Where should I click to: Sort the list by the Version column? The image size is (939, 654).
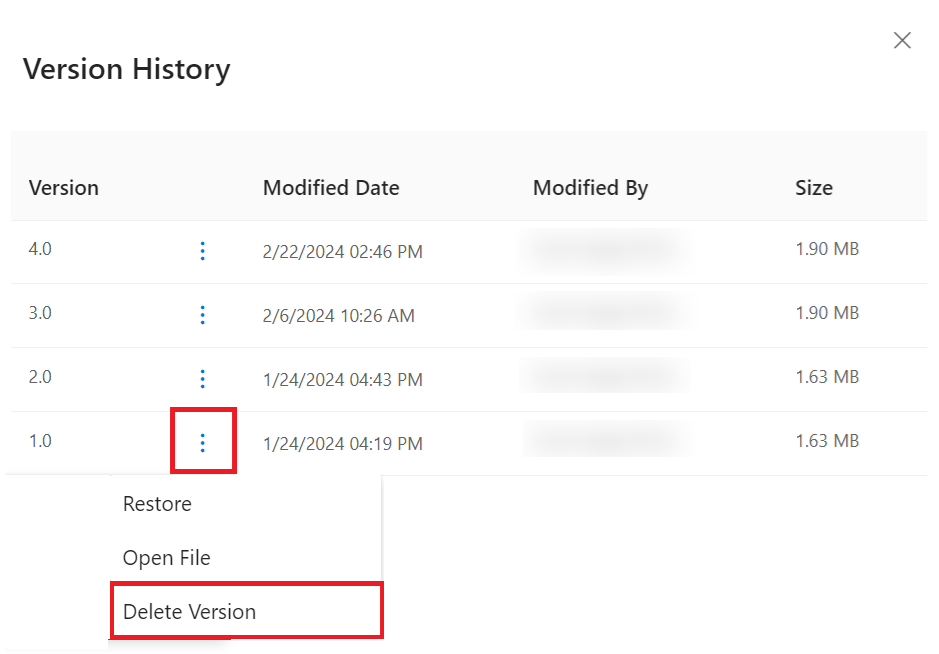(x=63, y=188)
